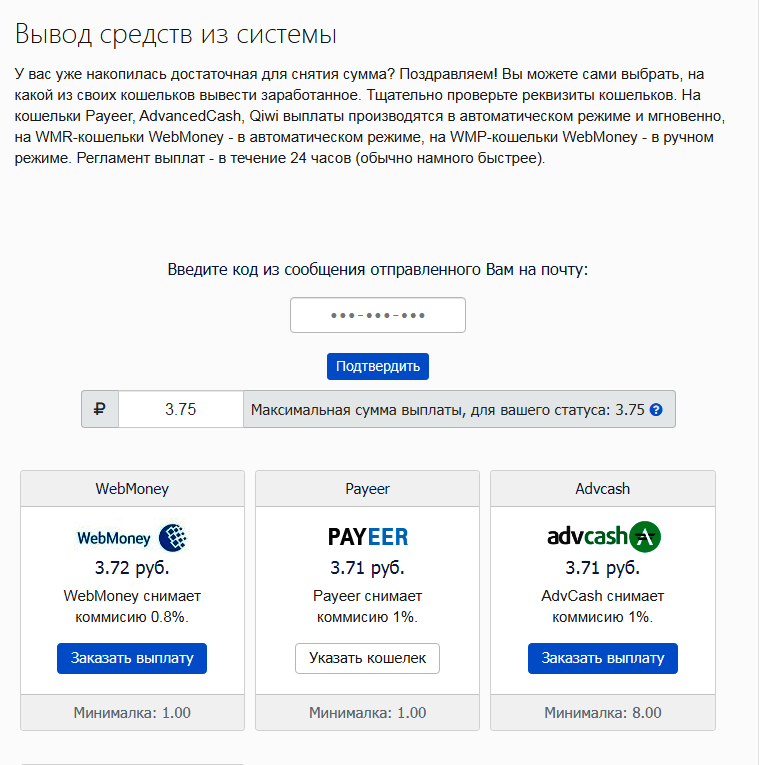Image resolution: width=760 pixels, height=765 pixels.
Task: Click the PAYEER logo image
Action: [368, 537]
